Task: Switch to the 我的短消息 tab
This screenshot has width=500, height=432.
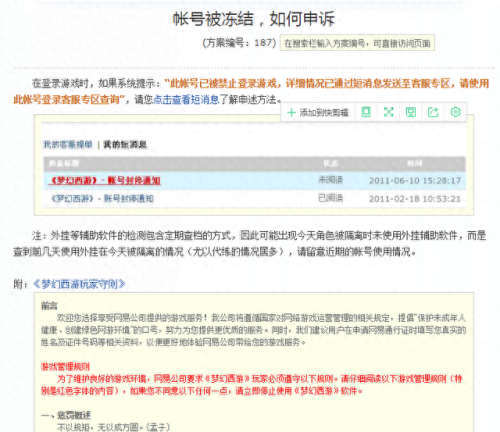Action: point(125,144)
